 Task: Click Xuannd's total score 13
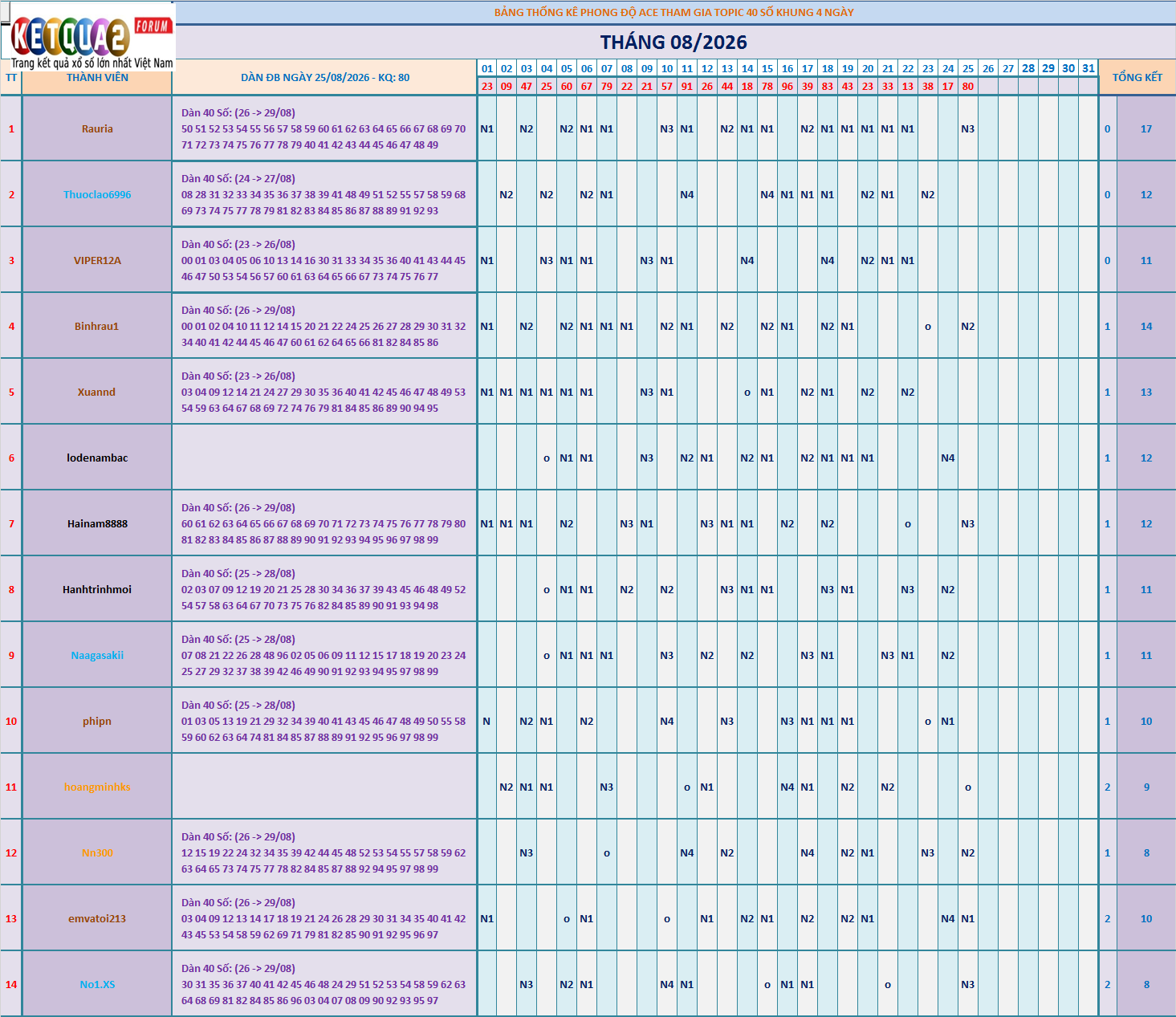click(1146, 392)
